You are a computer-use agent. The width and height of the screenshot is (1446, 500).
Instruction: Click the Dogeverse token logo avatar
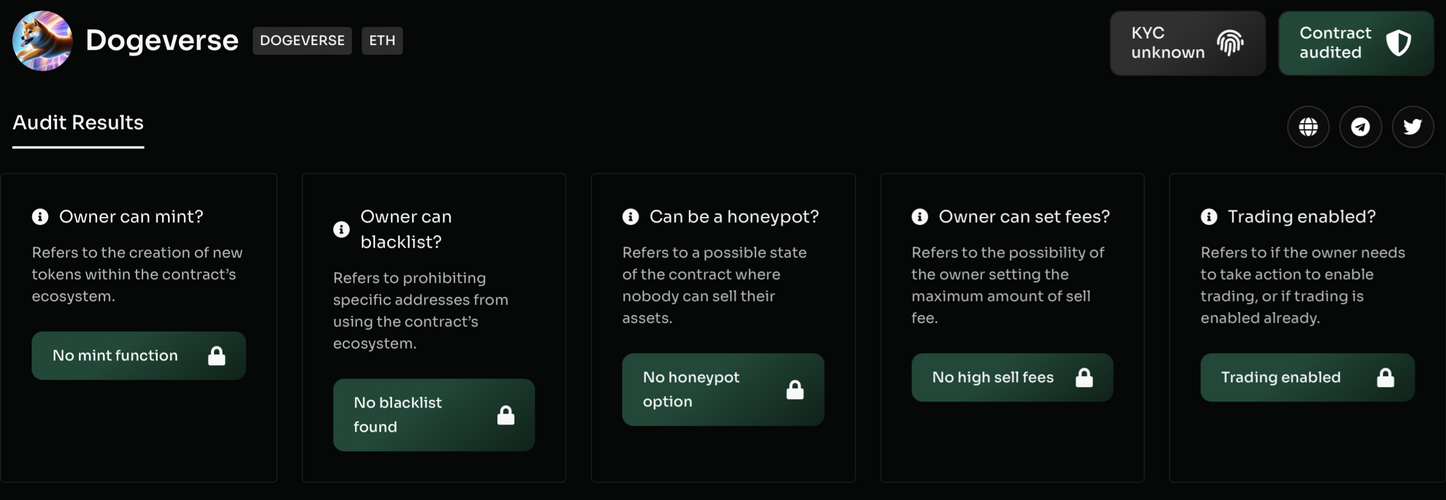[x=42, y=41]
